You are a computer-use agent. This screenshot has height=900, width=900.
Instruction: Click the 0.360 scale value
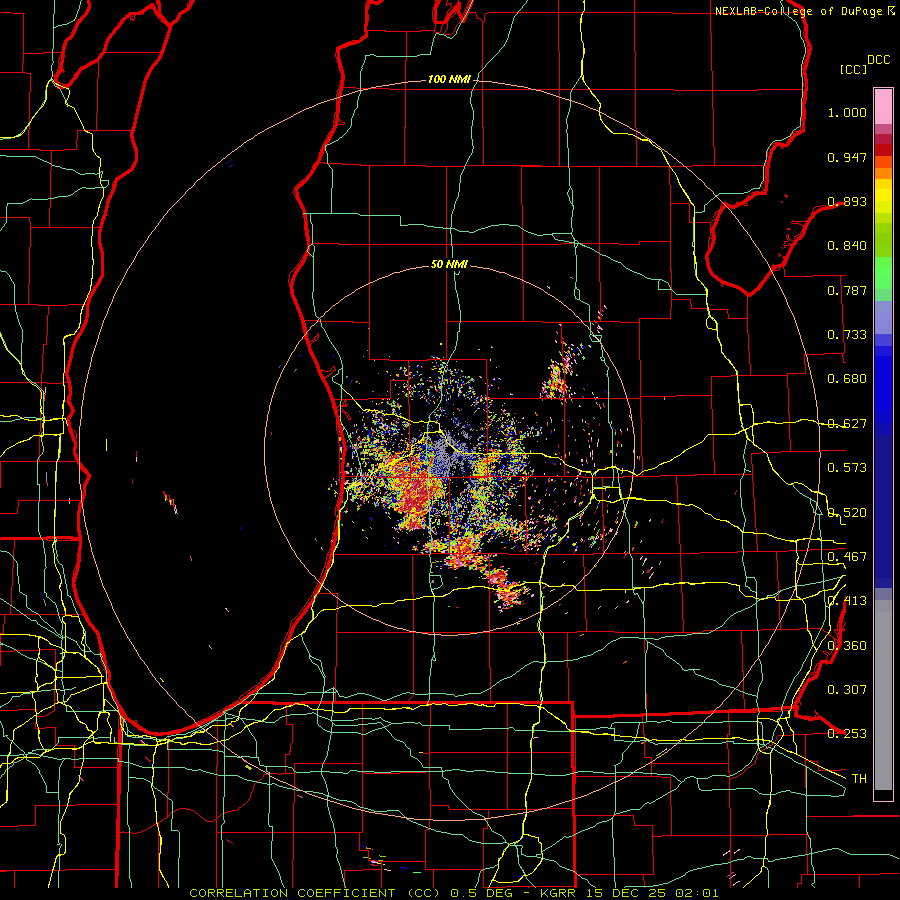click(847, 646)
